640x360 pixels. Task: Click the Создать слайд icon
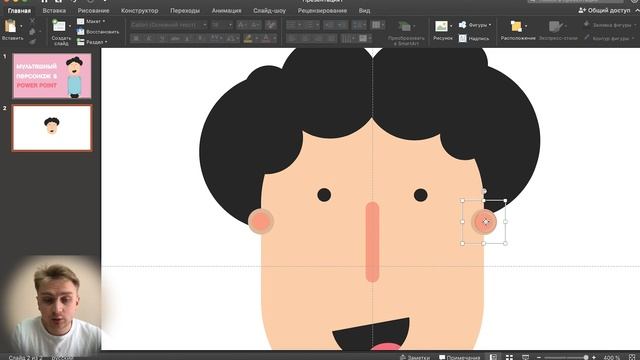(59, 26)
